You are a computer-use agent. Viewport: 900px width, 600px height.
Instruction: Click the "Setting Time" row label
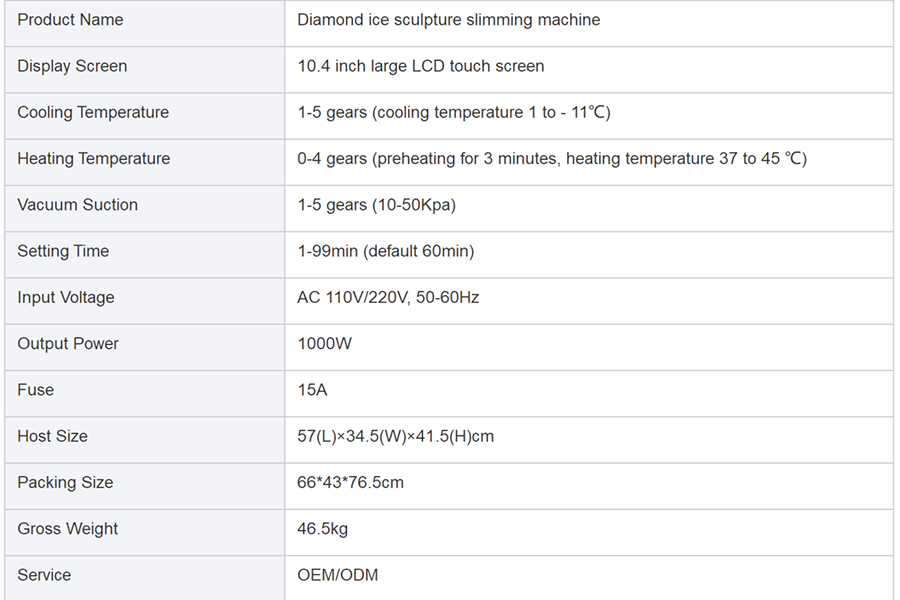[63, 251]
